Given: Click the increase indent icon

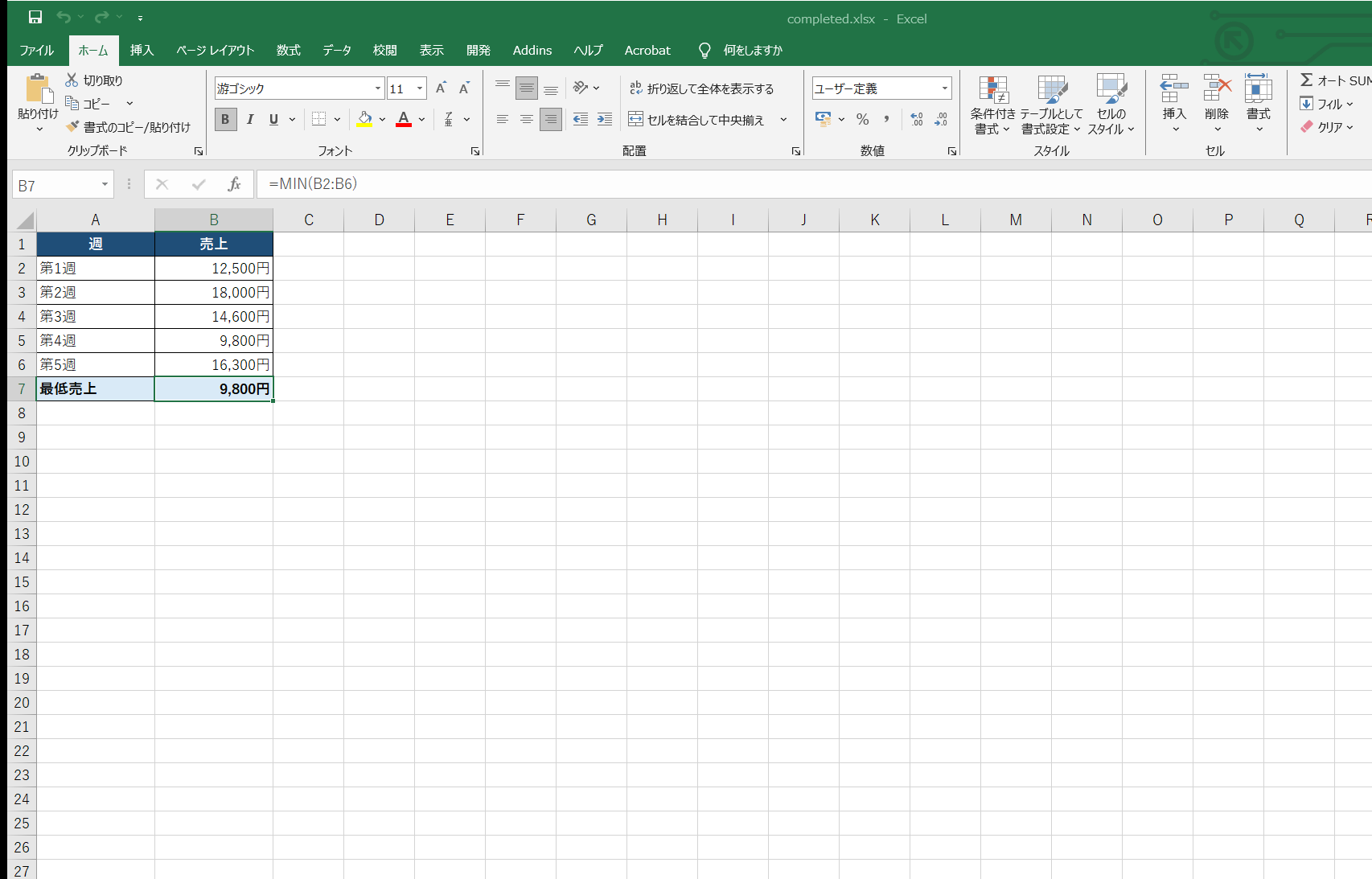Looking at the screenshot, I should tap(605, 119).
